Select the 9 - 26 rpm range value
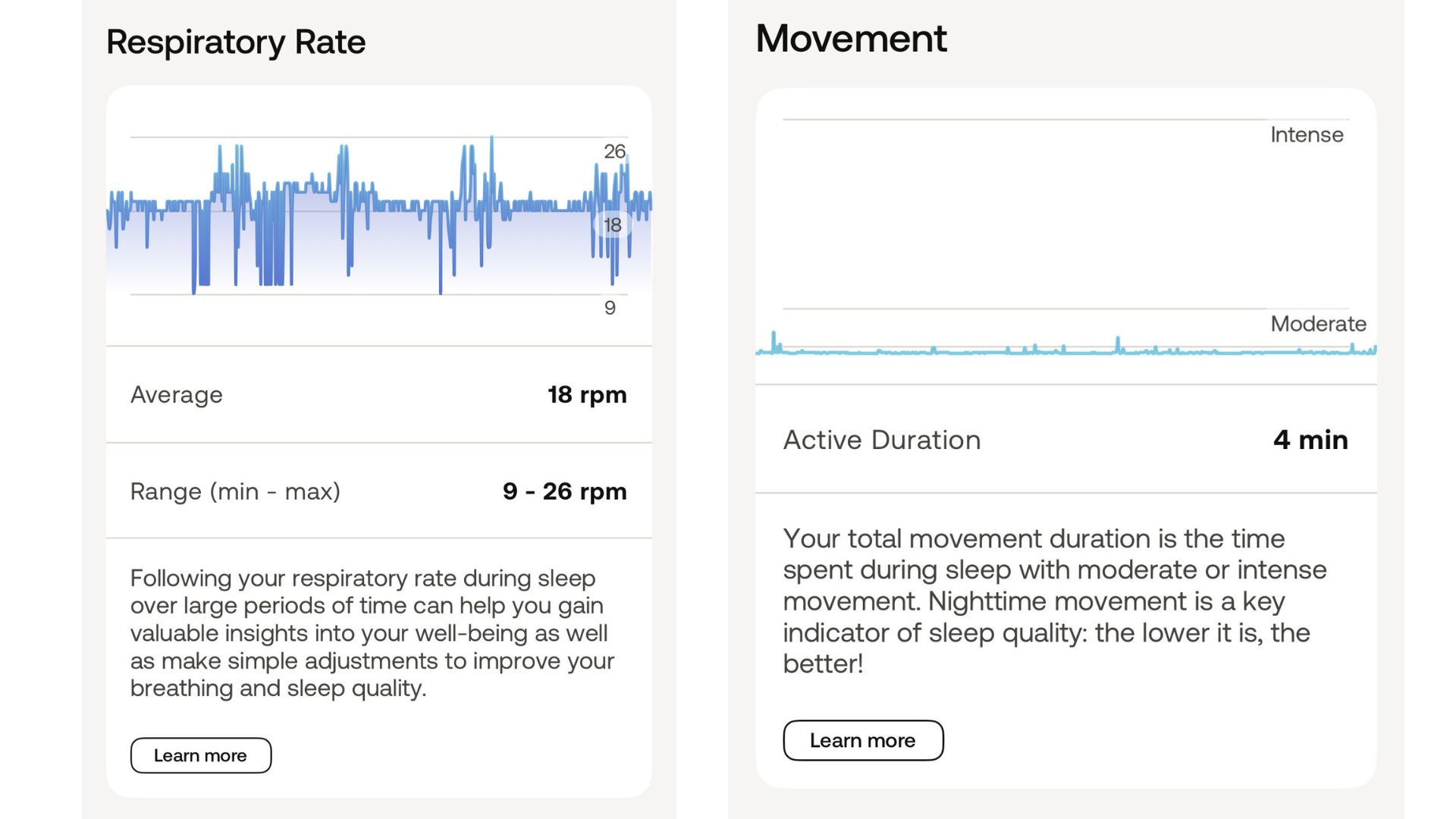 pos(564,491)
